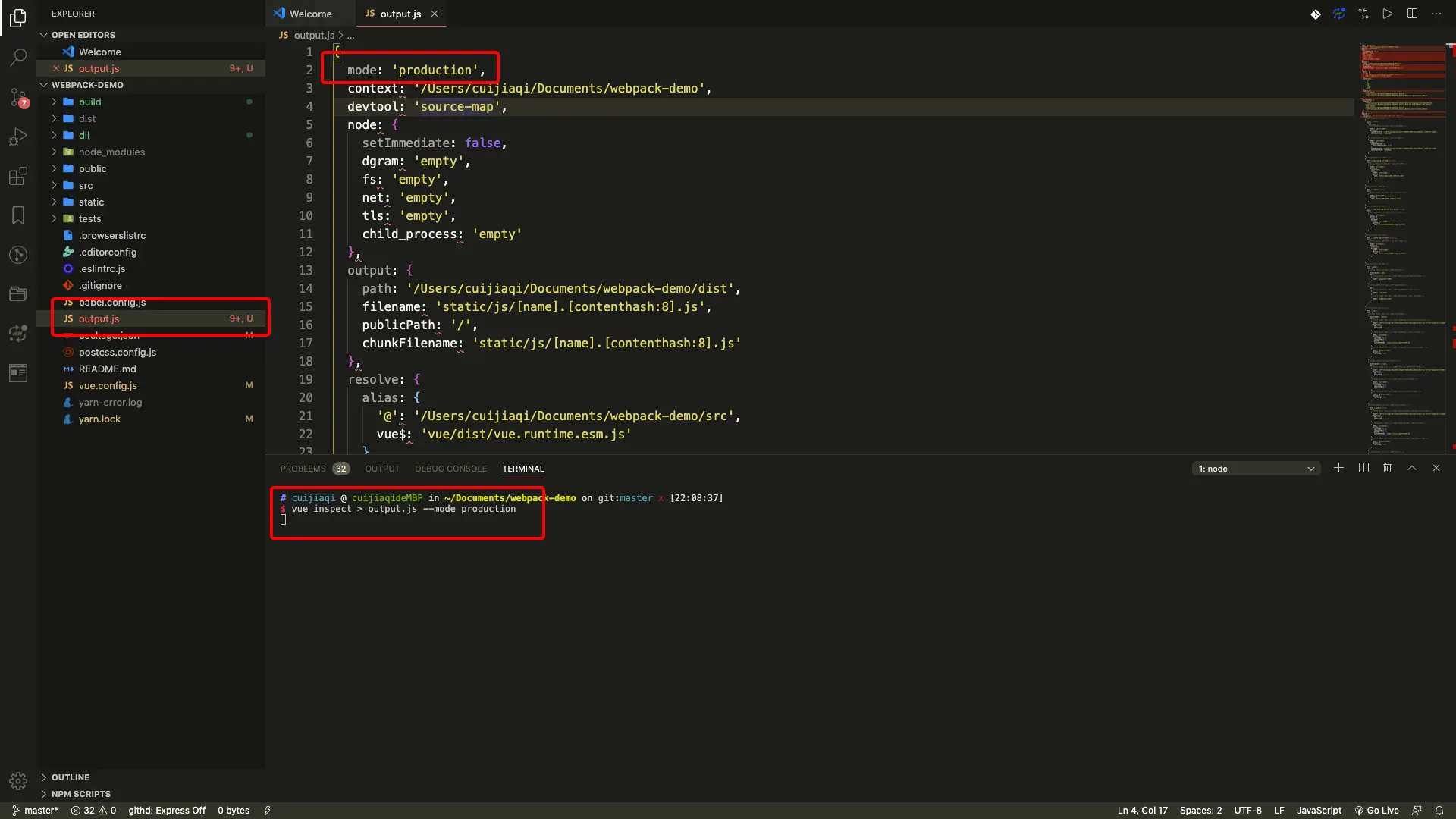Click the split editor right icon
Image resolution: width=1456 pixels, height=819 pixels.
(x=1412, y=14)
